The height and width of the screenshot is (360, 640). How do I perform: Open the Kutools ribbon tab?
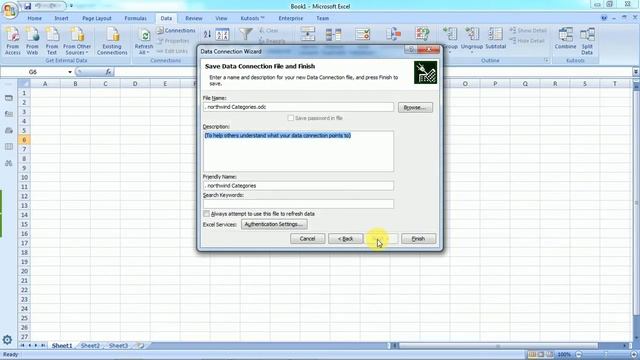click(253, 18)
